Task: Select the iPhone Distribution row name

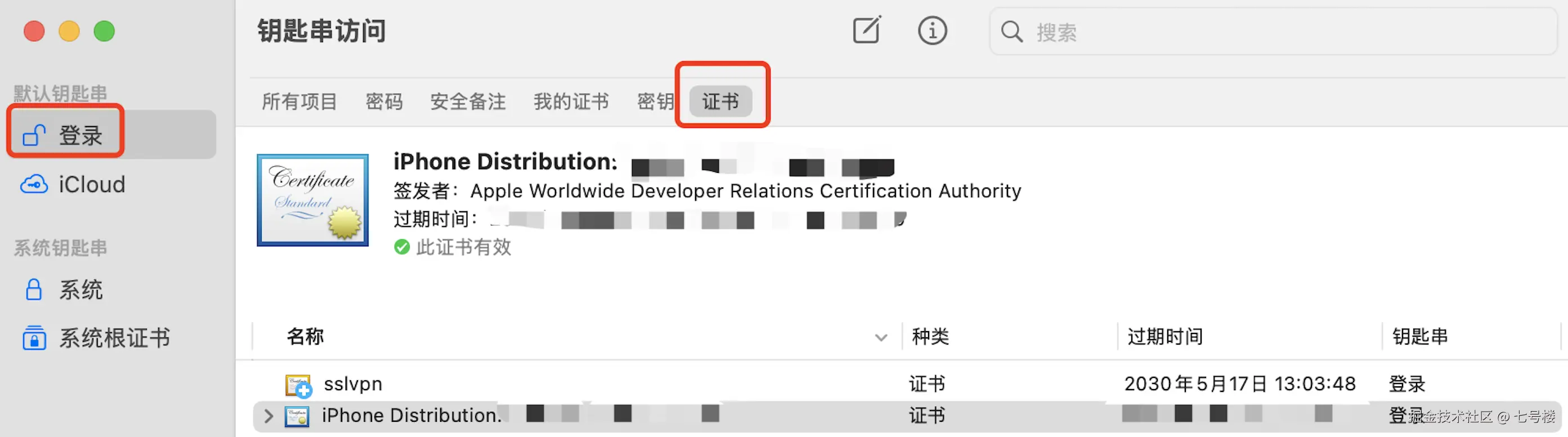Action: point(411,416)
